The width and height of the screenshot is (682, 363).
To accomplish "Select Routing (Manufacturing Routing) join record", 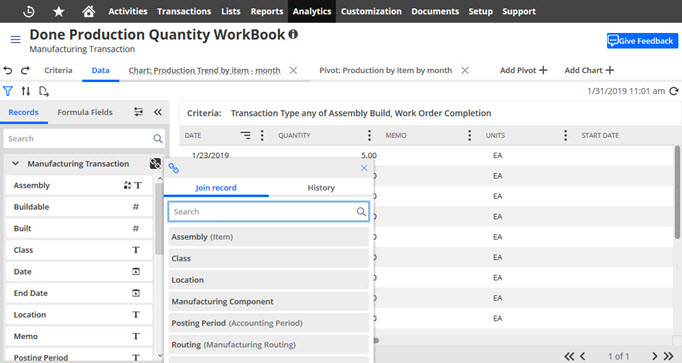I will (x=268, y=345).
